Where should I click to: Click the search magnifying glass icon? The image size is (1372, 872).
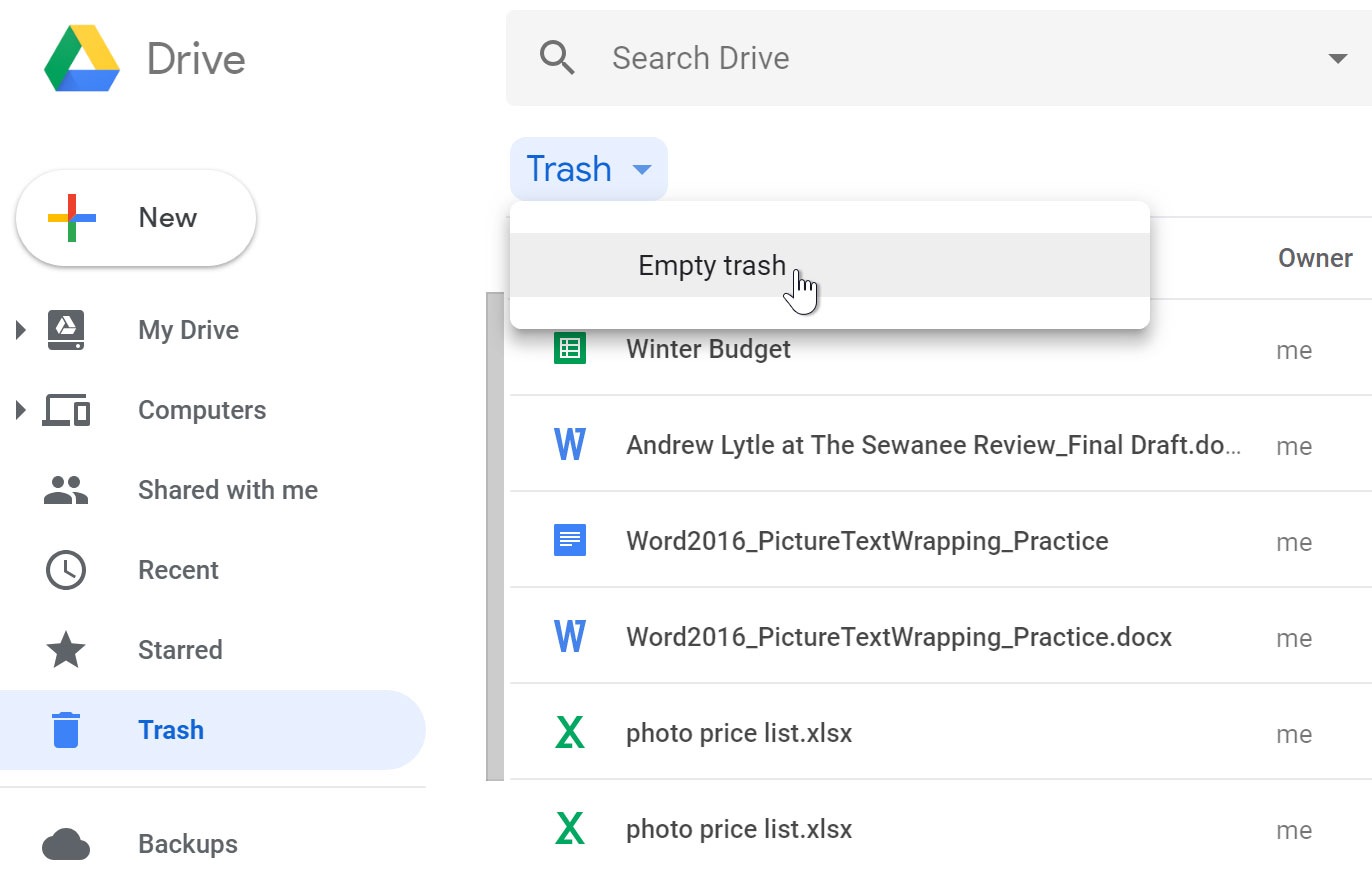pos(557,57)
